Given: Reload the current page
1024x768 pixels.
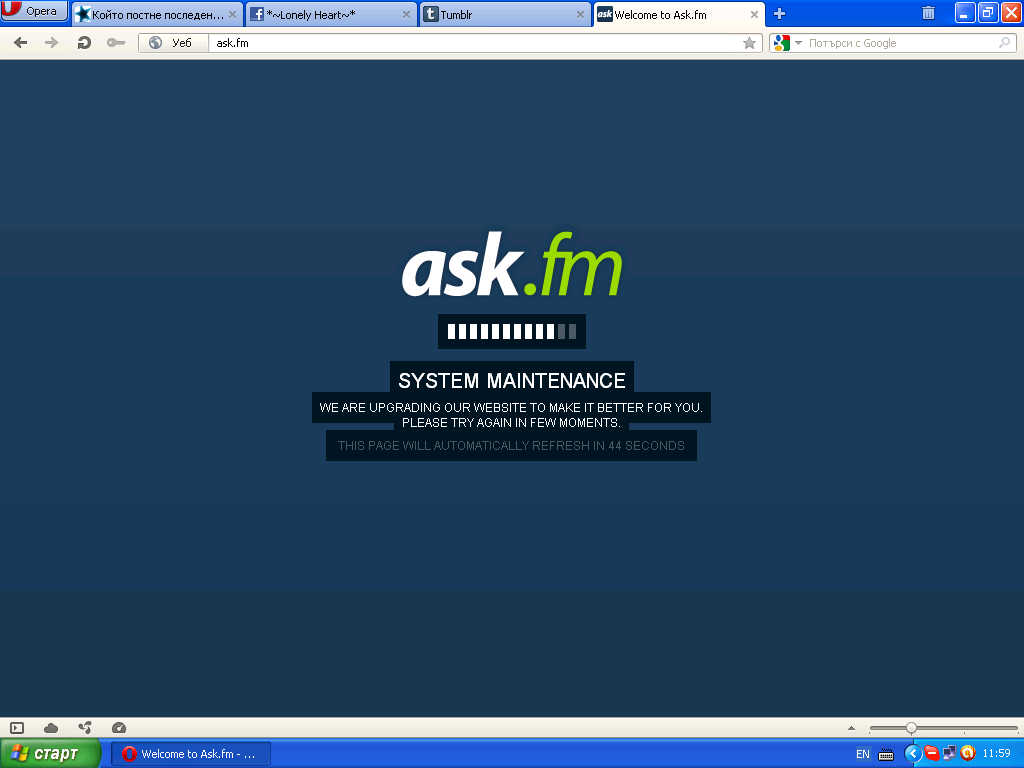Looking at the screenshot, I should click(x=84, y=43).
